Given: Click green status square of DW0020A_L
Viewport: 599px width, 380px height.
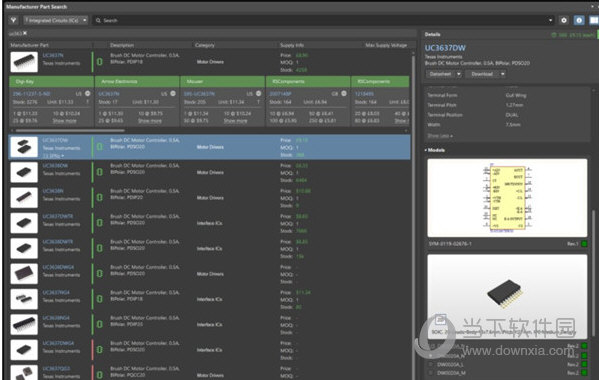Looking at the screenshot, I should (584, 364).
